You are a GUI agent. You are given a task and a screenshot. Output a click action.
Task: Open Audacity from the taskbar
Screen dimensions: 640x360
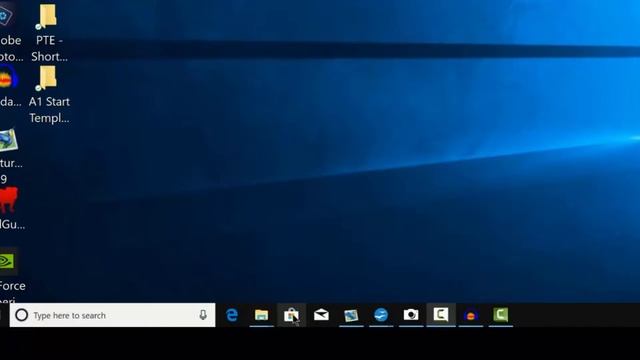[x=471, y=316]
